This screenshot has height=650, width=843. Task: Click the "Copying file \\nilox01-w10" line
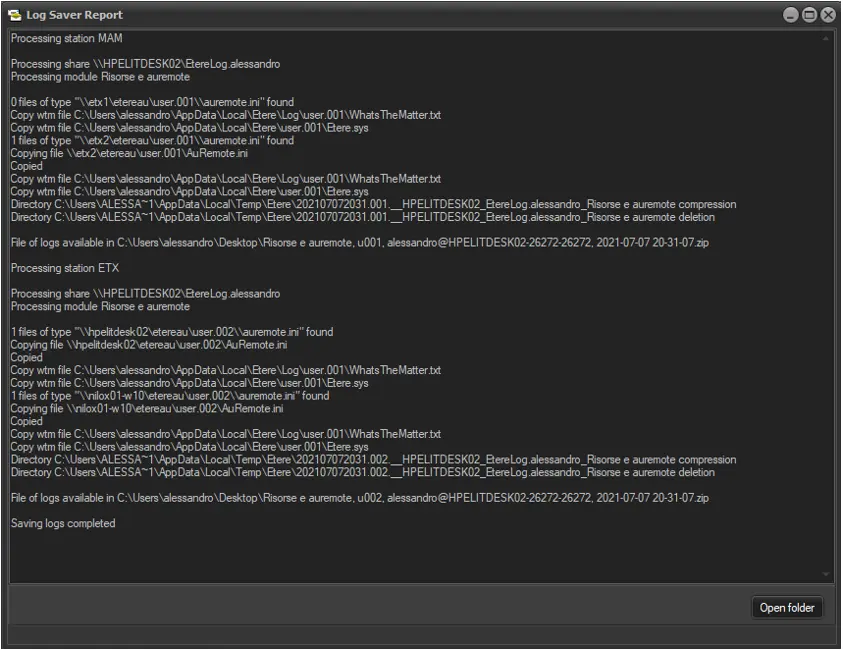point(147,409)
